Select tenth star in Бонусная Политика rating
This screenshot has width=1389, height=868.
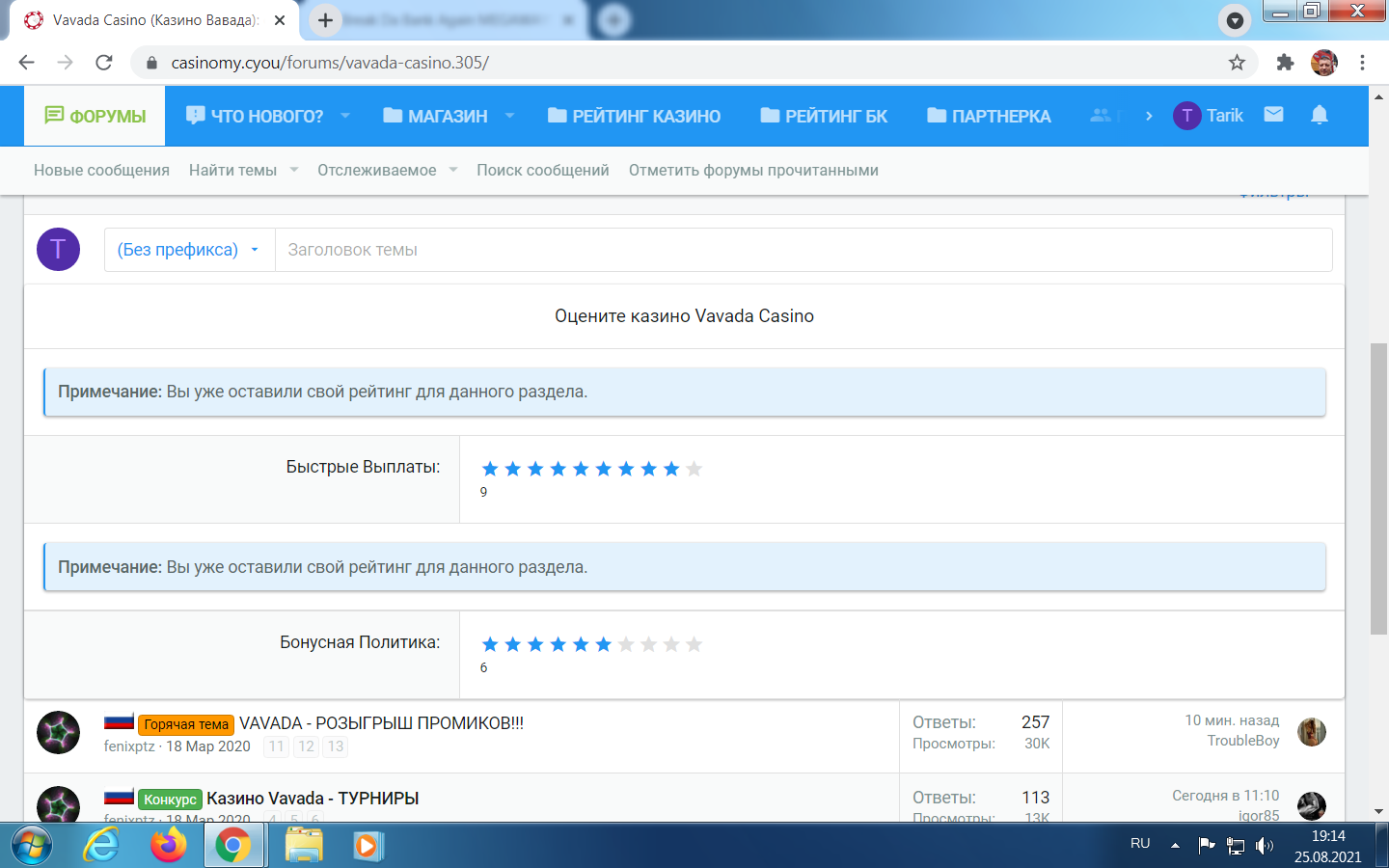pos(694,644)
